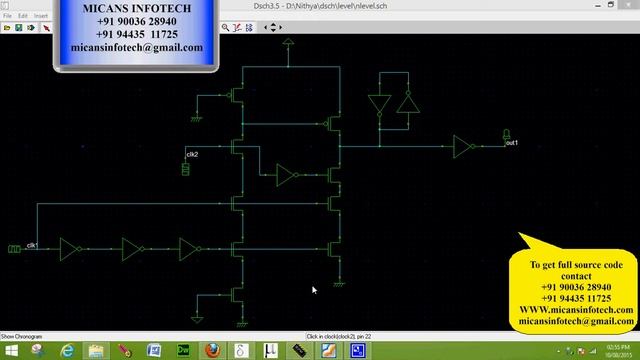640x360 pixels.
Task: Select the inverter fed by clk2
Action: click(287, 175)
